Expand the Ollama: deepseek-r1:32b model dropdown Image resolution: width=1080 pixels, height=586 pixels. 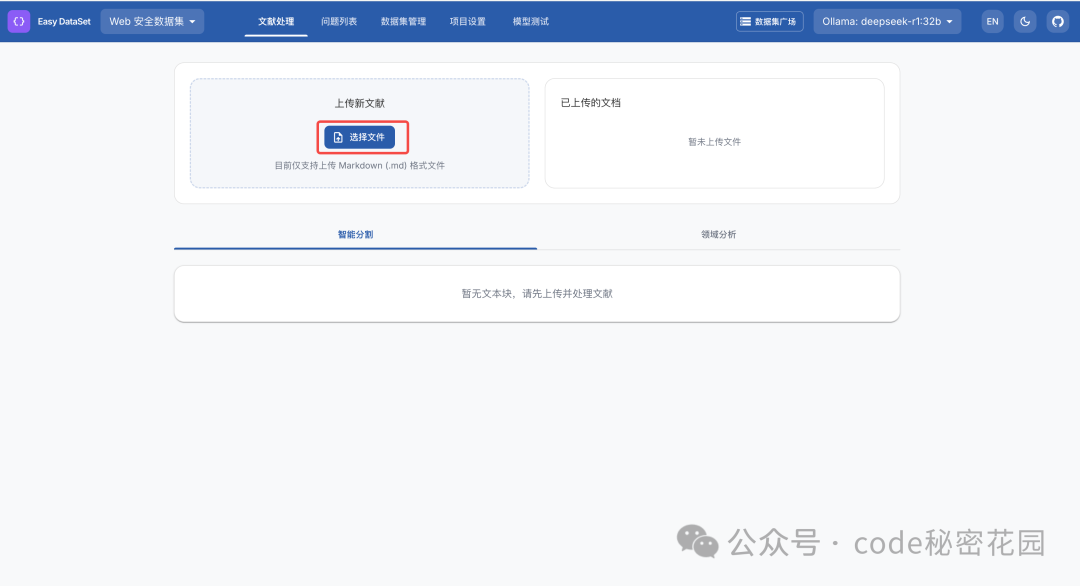click(887, 21)
